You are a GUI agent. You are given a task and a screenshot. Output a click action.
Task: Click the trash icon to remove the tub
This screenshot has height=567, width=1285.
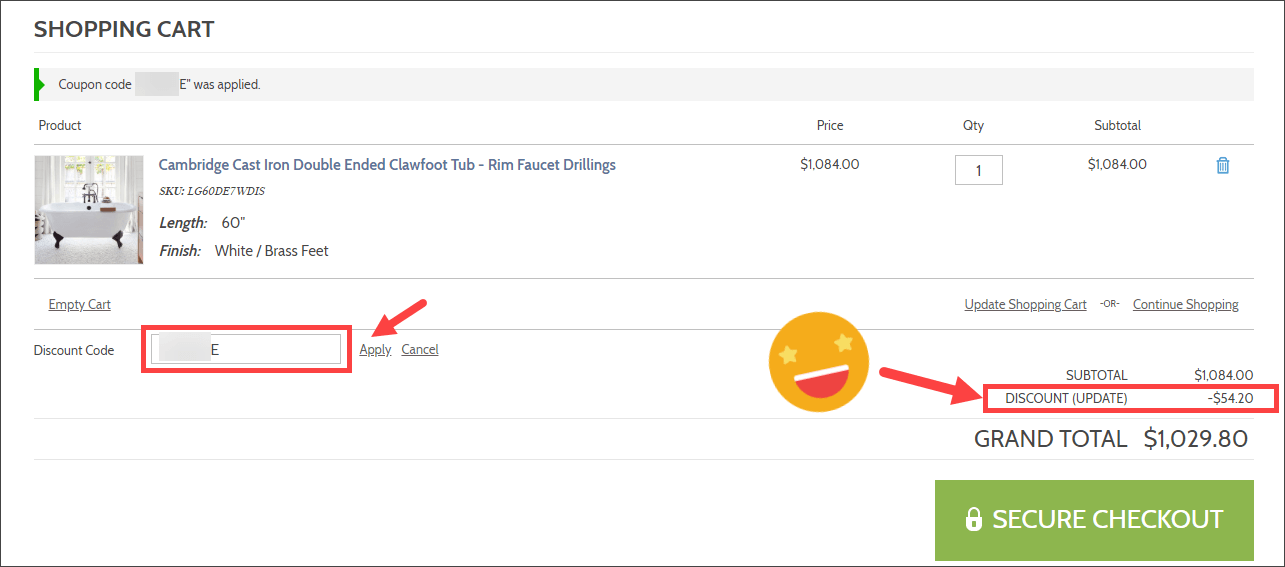coord(1222,166)
